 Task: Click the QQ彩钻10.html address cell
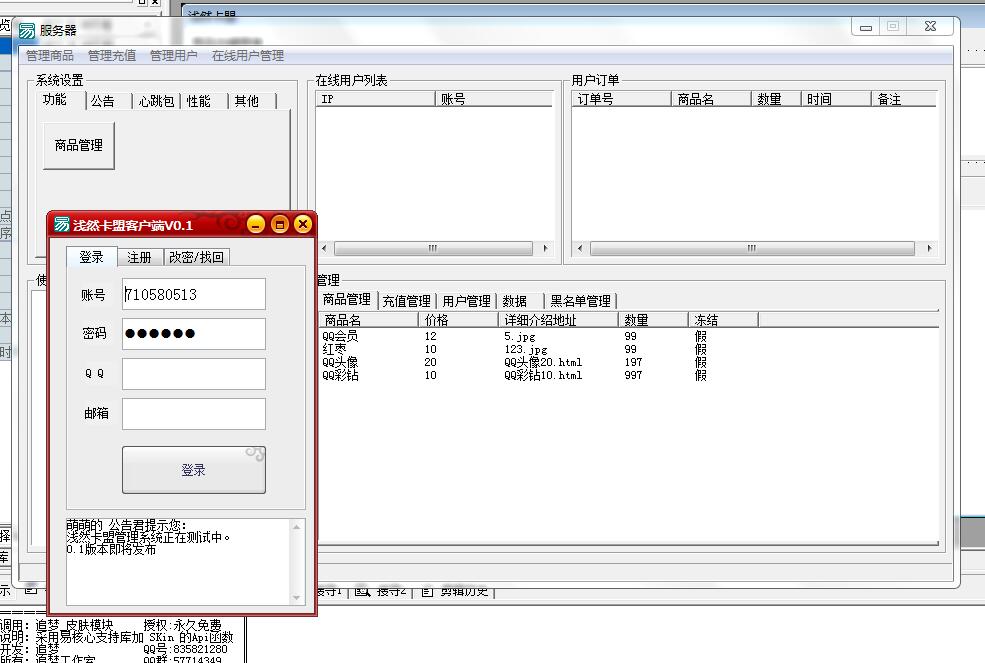543,375
